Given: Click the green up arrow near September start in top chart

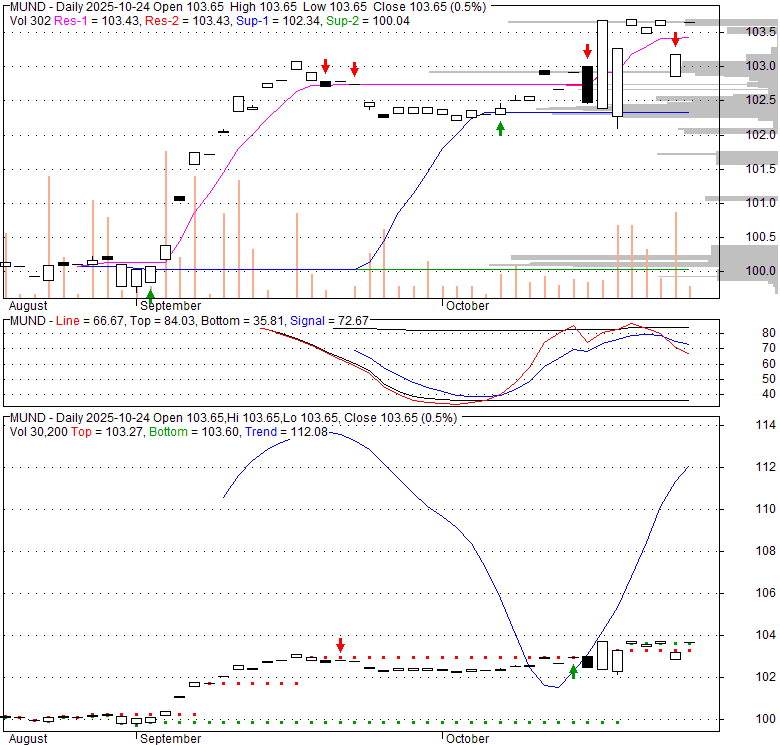Looking at the screenshot, I should pyautogui.click(x=150, y=295).
